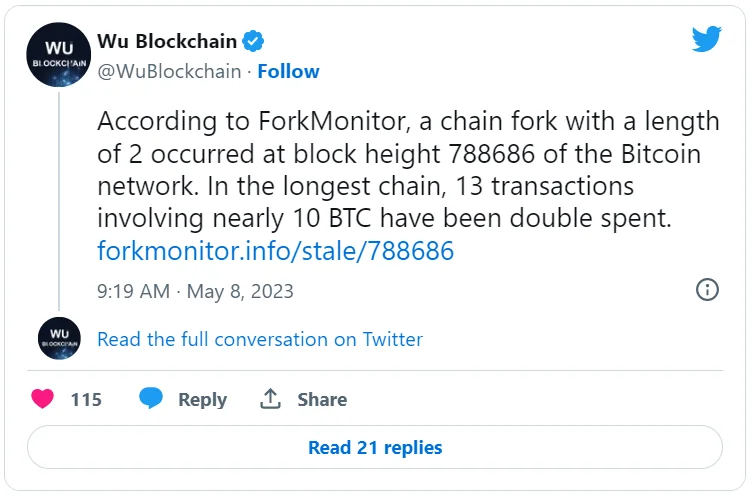752x498 pixels.
Task: Click the Share text label
Action: point(322,399)
